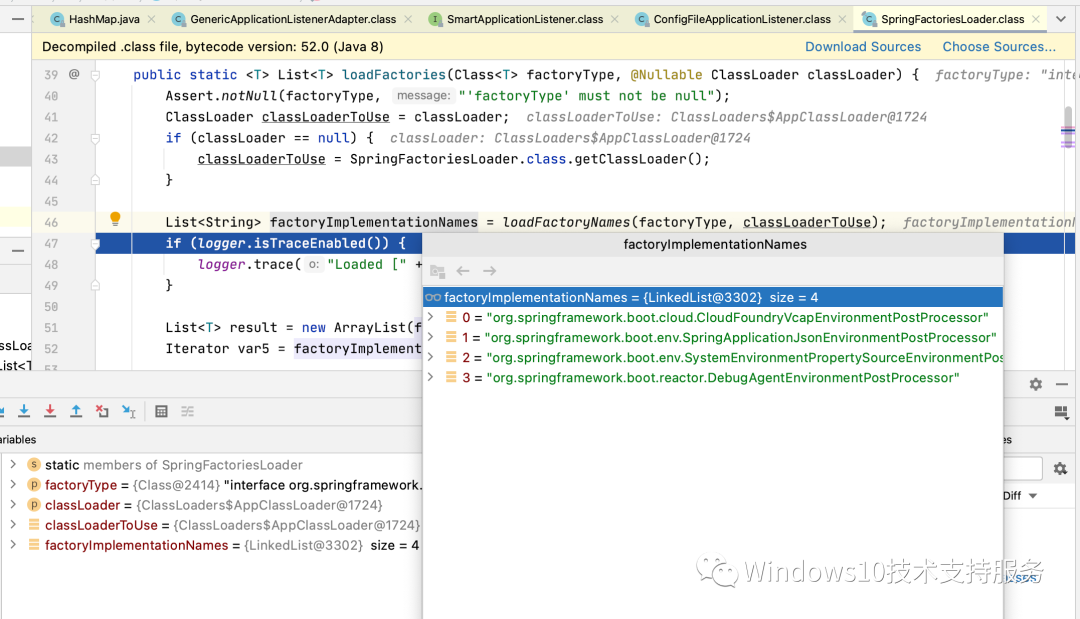Select SpringFactoriesLoader.class tab
The image size is (1080, 619).
point(952,19)
